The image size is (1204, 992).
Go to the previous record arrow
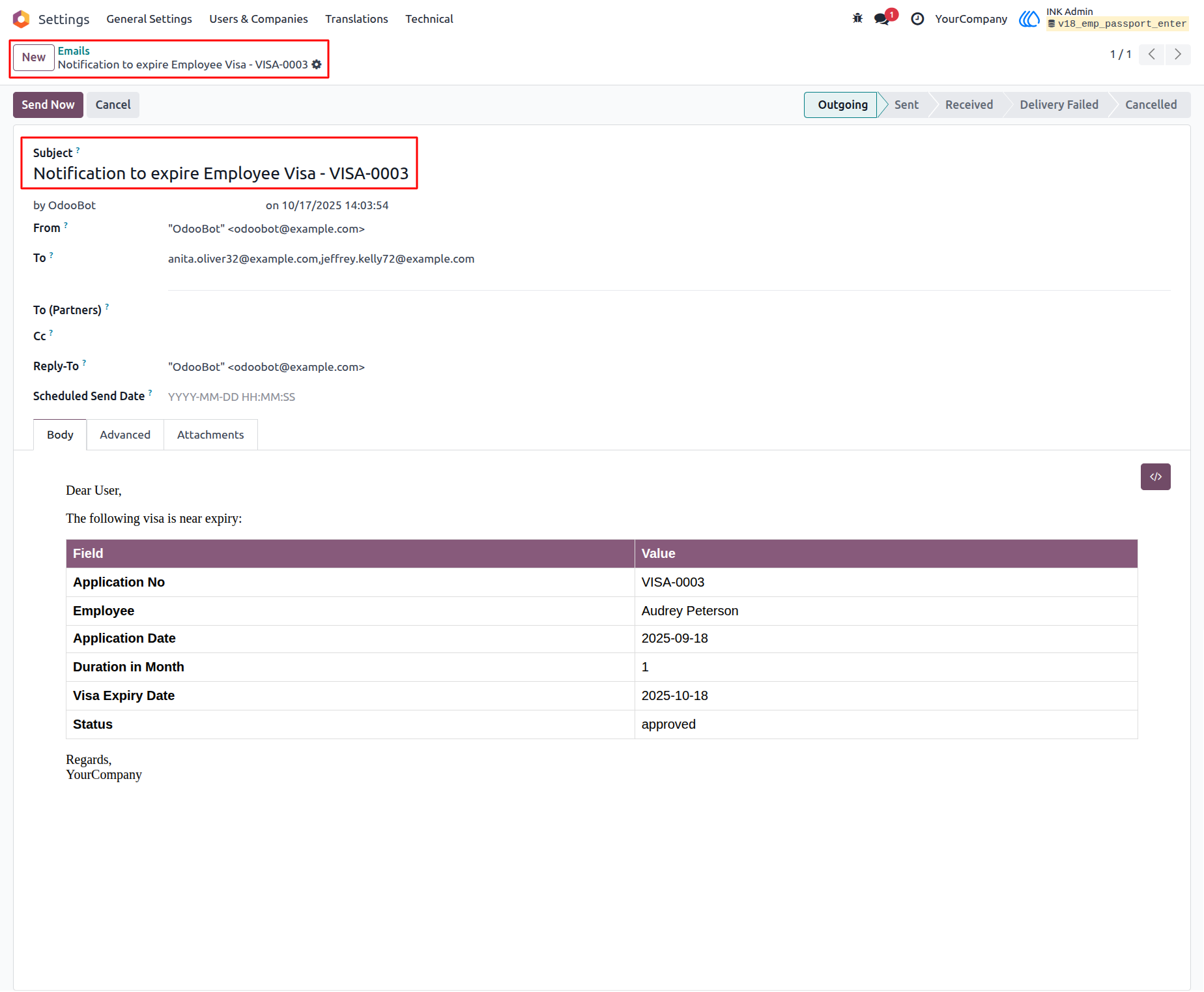(x=1151, y=54)
